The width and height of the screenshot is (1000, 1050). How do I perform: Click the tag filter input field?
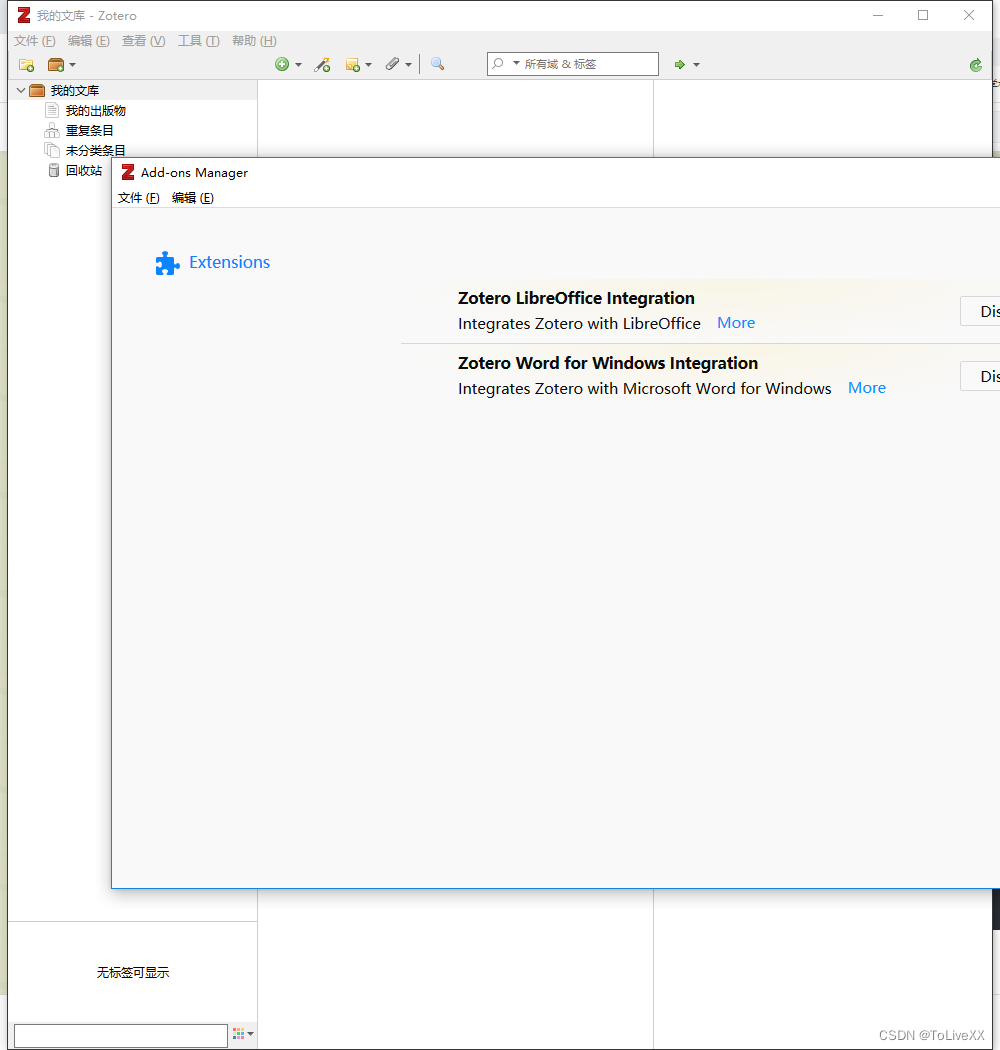tap(121, 1035)
